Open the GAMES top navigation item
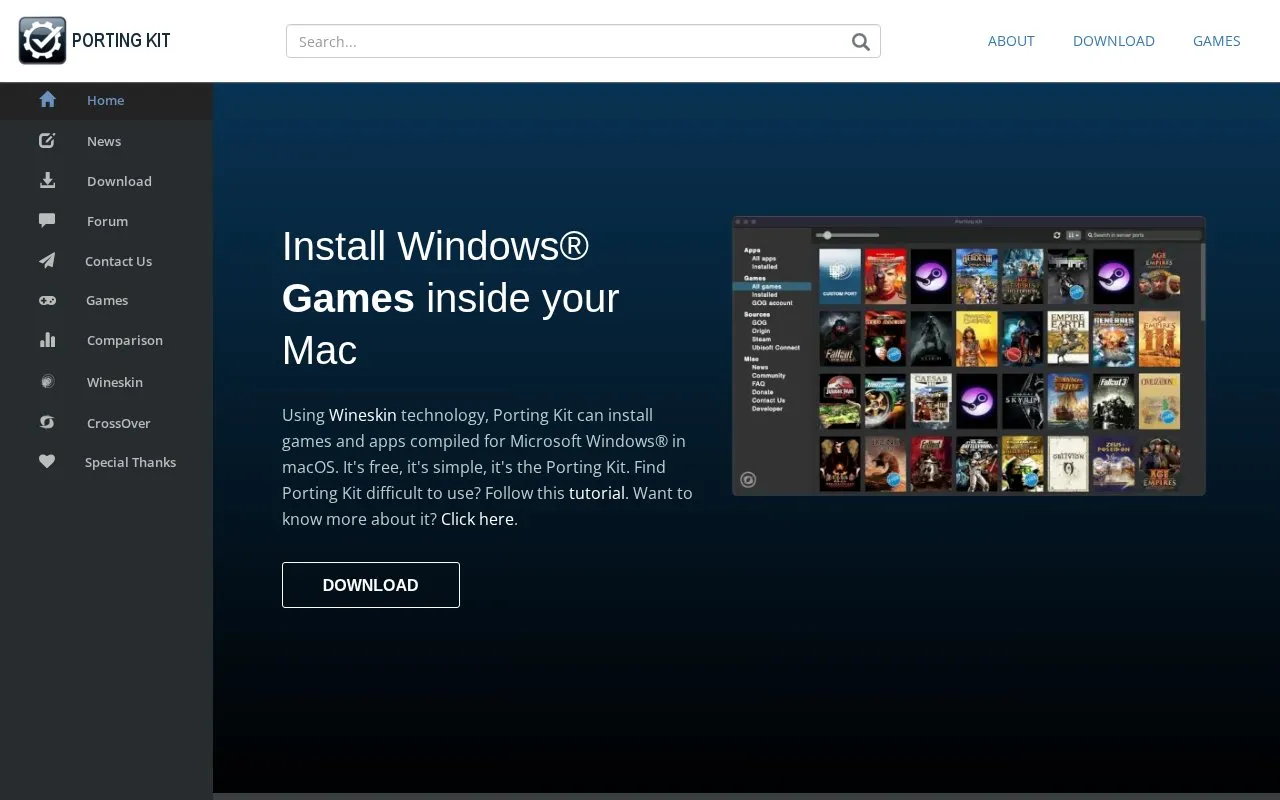This screenshot has width=1280, height=800. 1216,41
